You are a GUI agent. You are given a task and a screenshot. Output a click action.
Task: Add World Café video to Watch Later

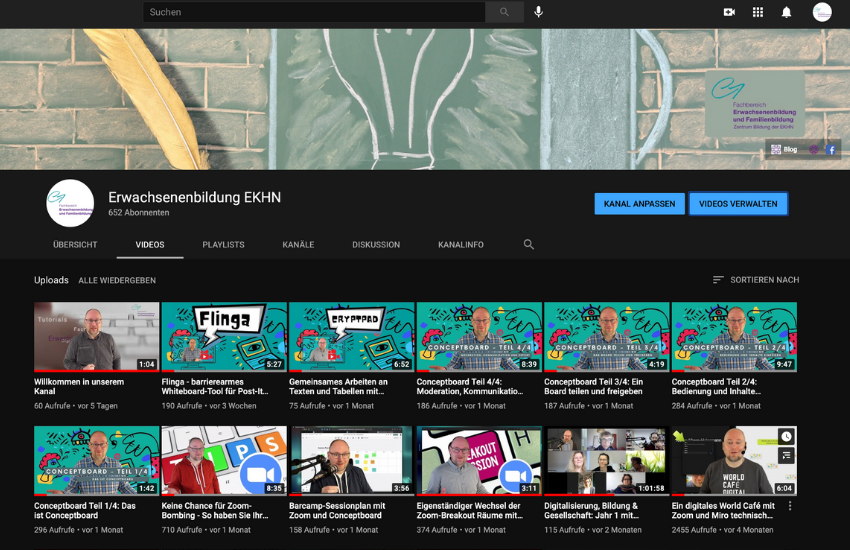point(786,437)
